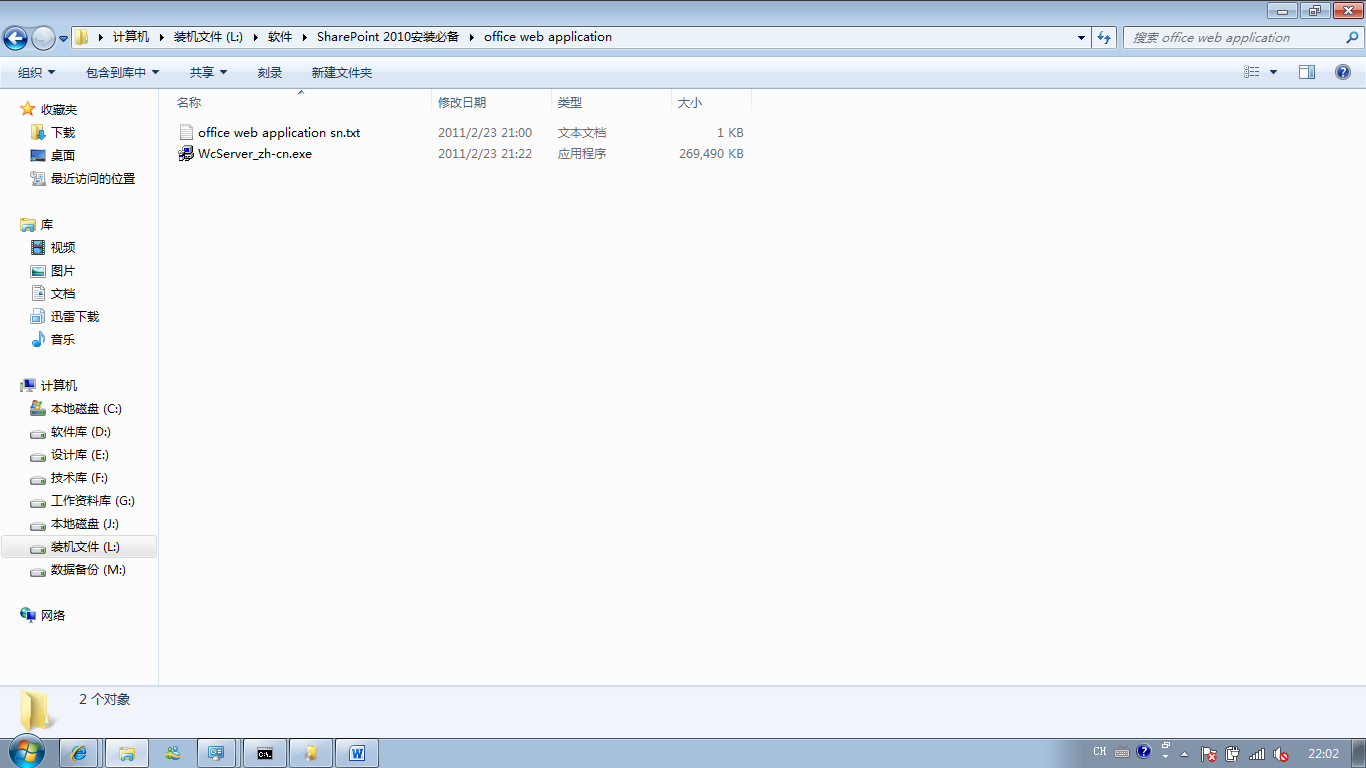The height and width of the screenshot is (768, 1366).
Task: Click the 刻录 toolbar button
Action: coord(270,72)
